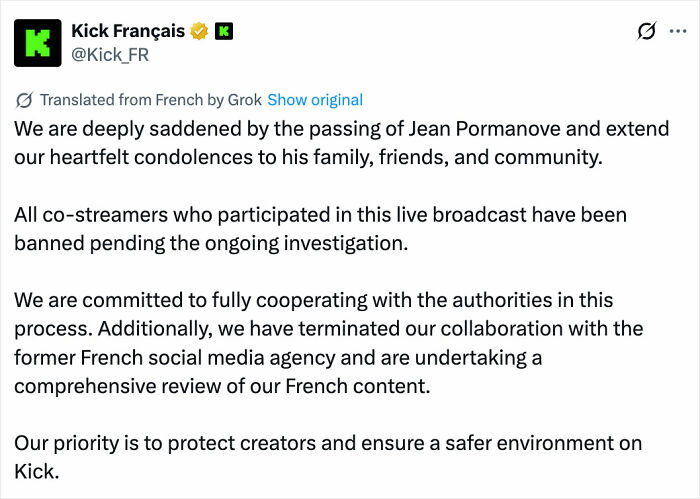Click paragraph about cooperating with authorities
Image resolution: width=700 pixels, height=499 pixels.
329,343
